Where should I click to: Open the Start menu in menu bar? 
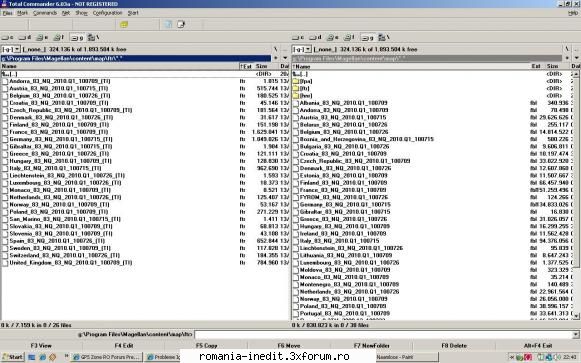(x=133, y=13)
